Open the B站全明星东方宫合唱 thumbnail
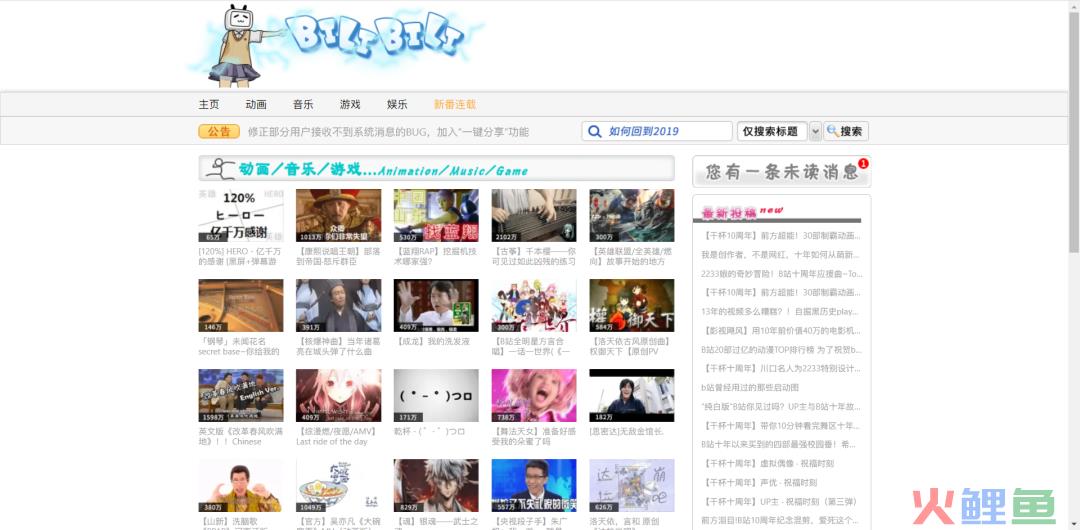 [534, 305]
